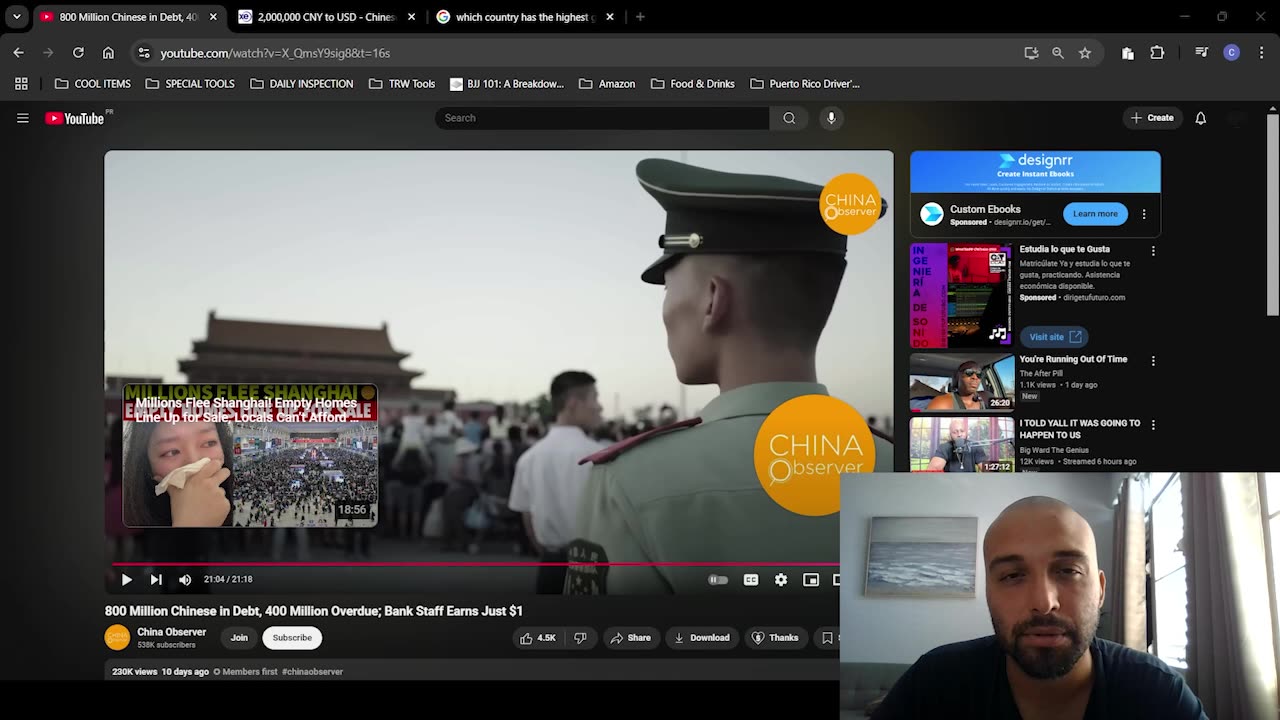Viewport: 1280px width, 720px height.
Task: Open Puerto Rico Driver bookmark folder
Action: 805,84
